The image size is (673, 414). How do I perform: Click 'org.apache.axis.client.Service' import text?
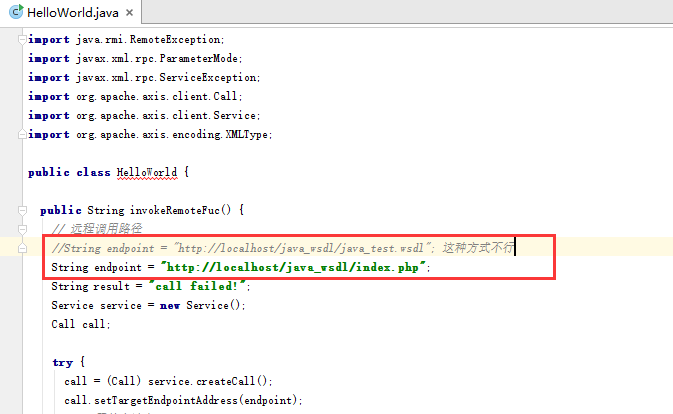tap(168, 115)
